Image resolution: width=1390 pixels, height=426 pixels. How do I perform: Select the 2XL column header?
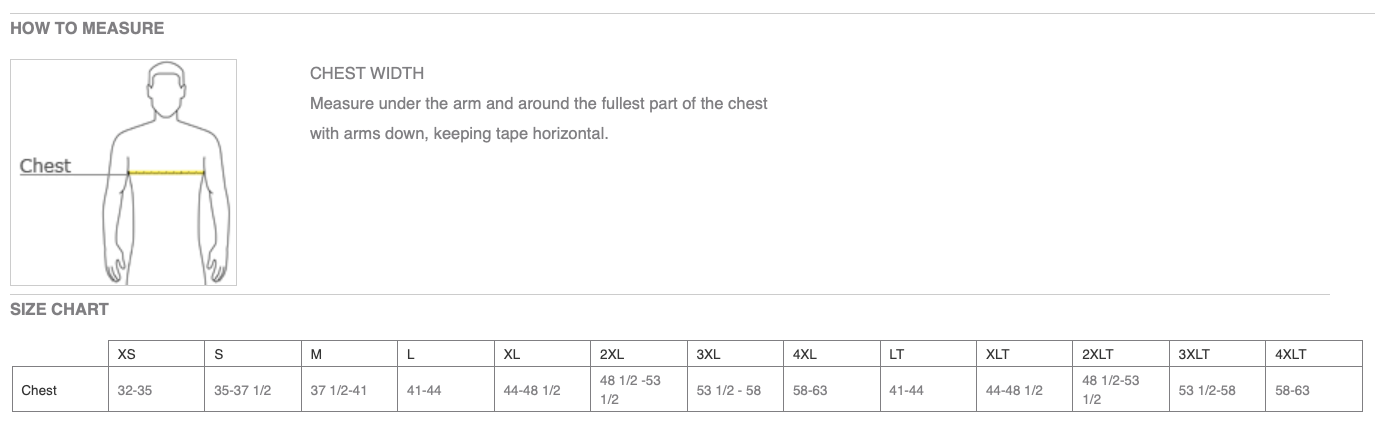(x=640, y=354)
